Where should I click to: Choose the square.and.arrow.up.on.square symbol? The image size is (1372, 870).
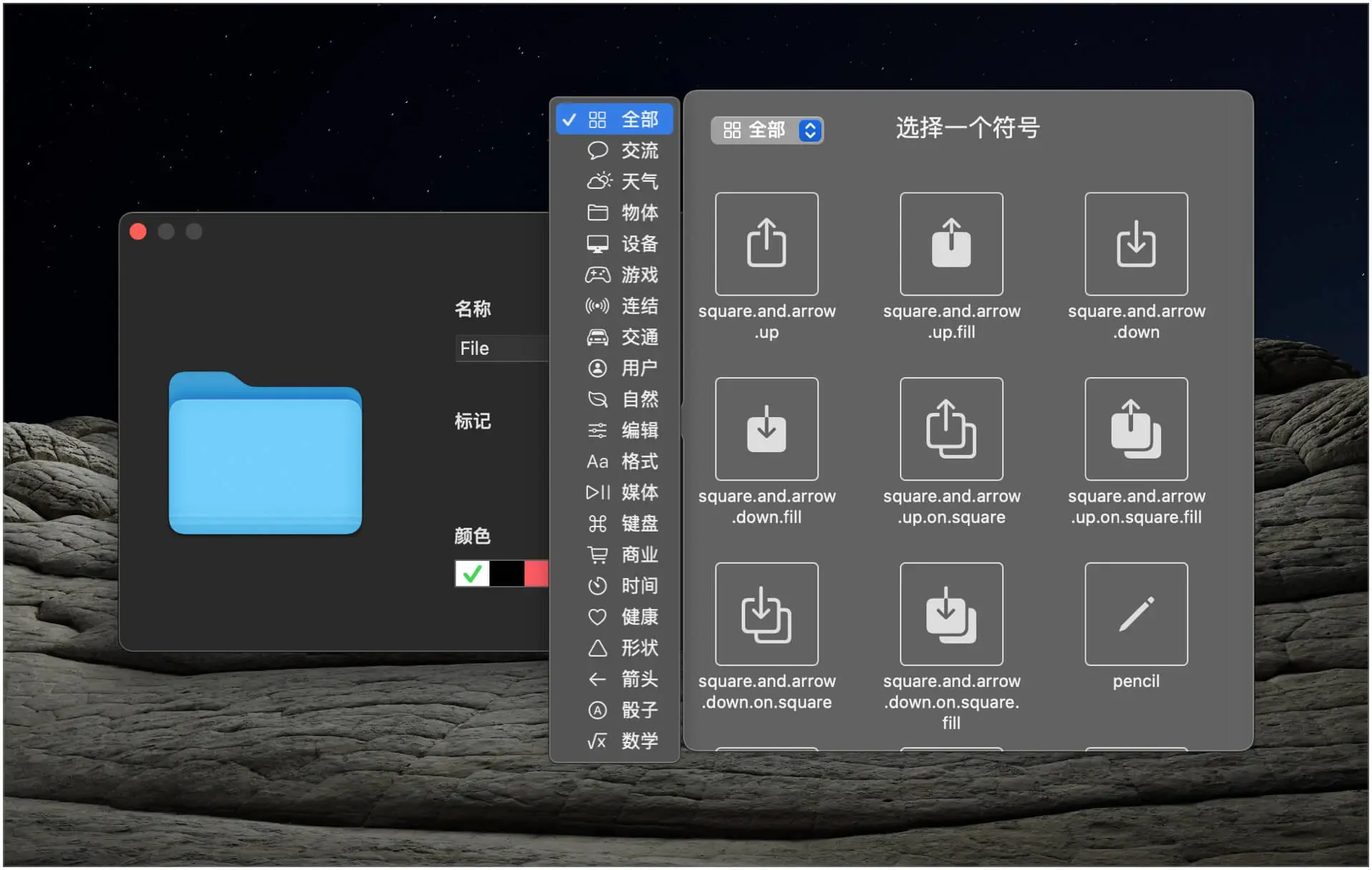951,429
